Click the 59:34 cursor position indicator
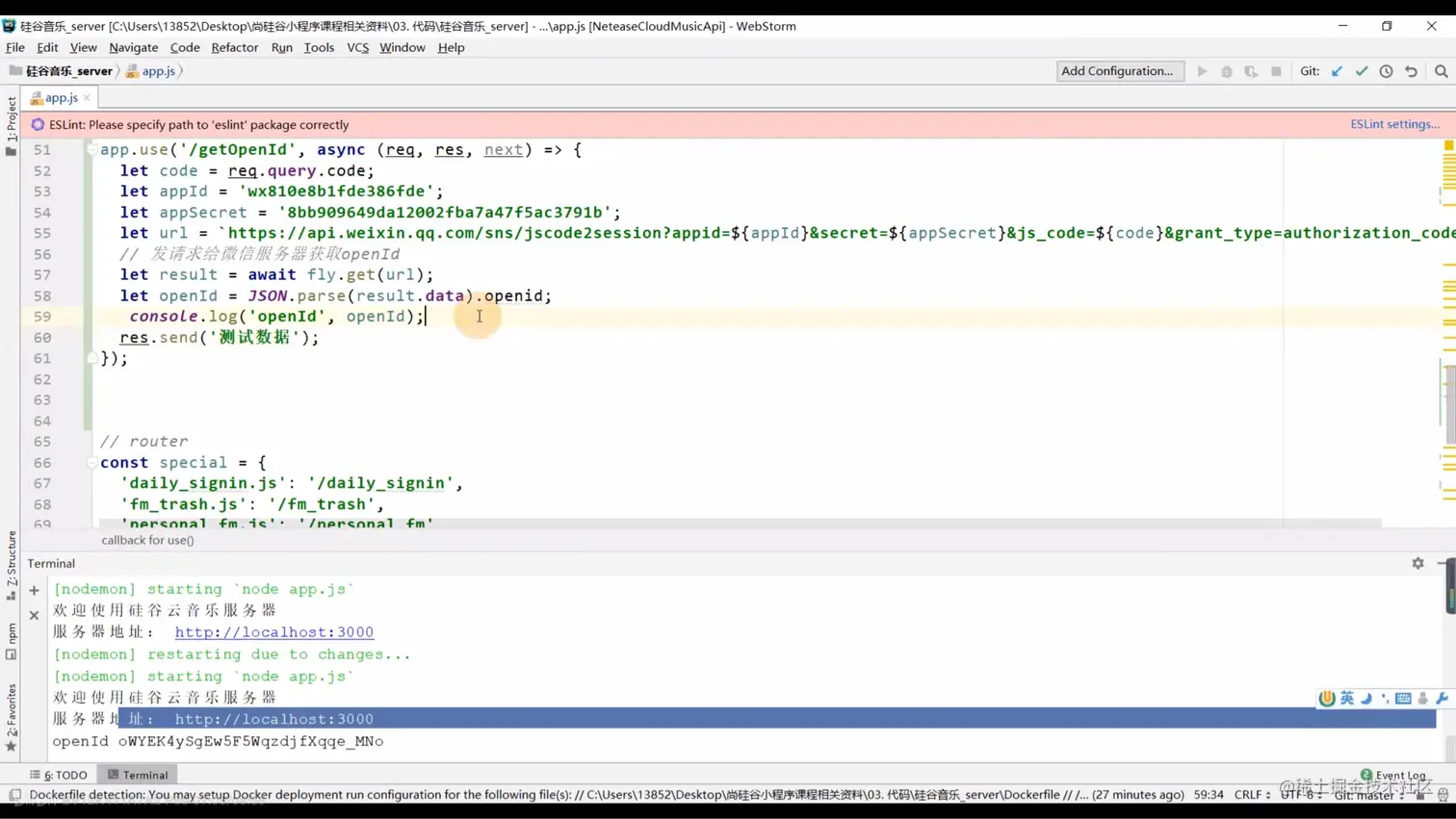1456x819 pixels. 1209,794
